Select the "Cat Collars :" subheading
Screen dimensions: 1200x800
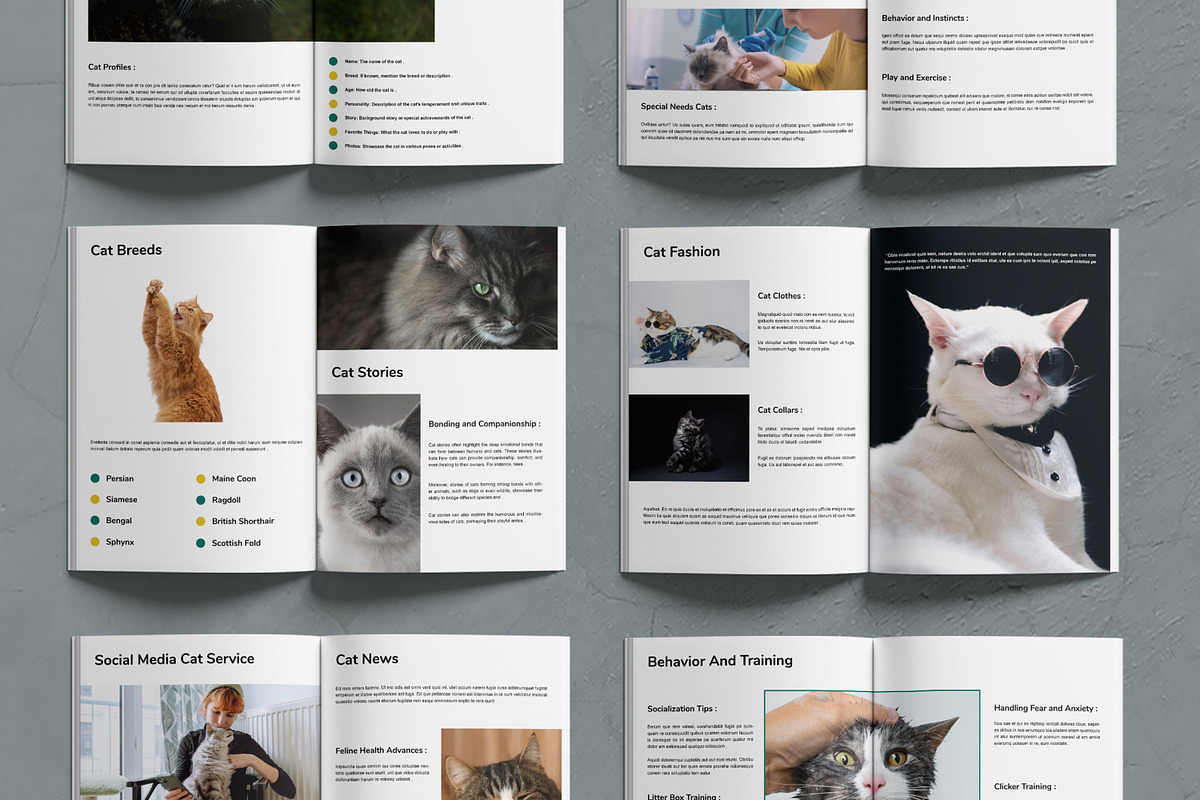pyautogui.click(x=780, y=410)
